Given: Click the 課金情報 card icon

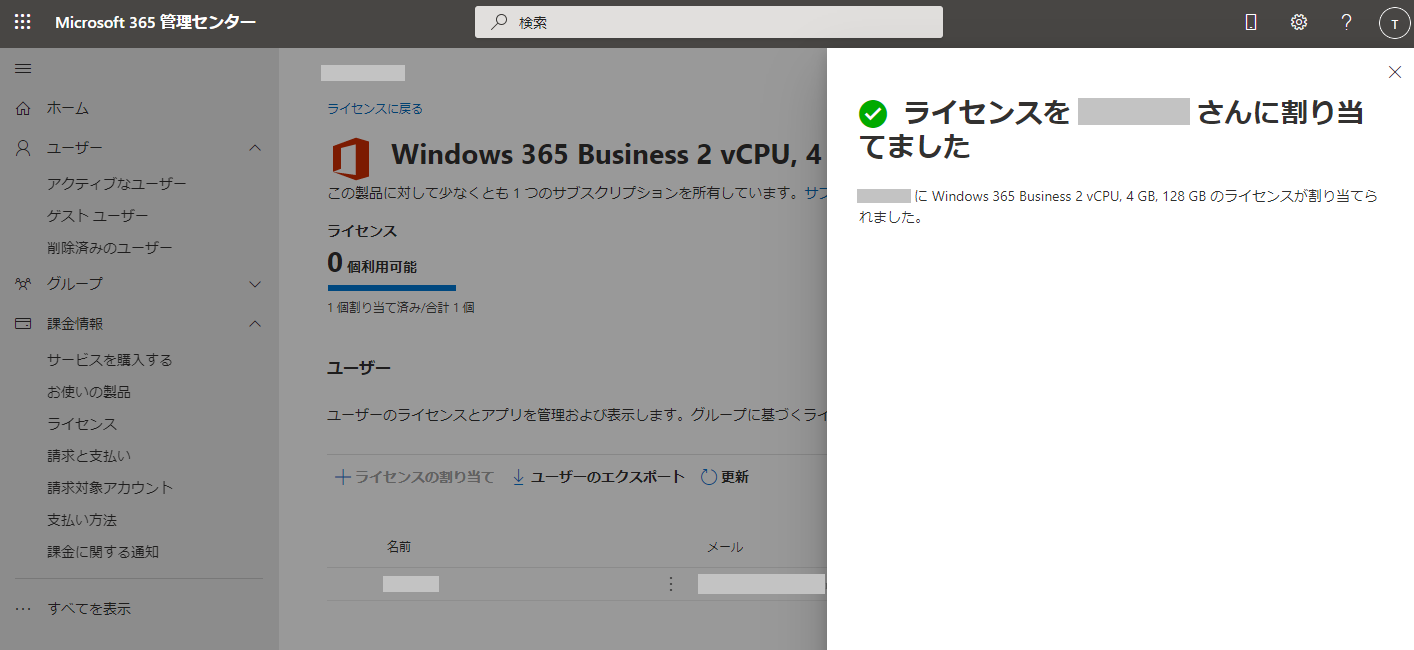Looking at the screenshot, I should 23,324.
